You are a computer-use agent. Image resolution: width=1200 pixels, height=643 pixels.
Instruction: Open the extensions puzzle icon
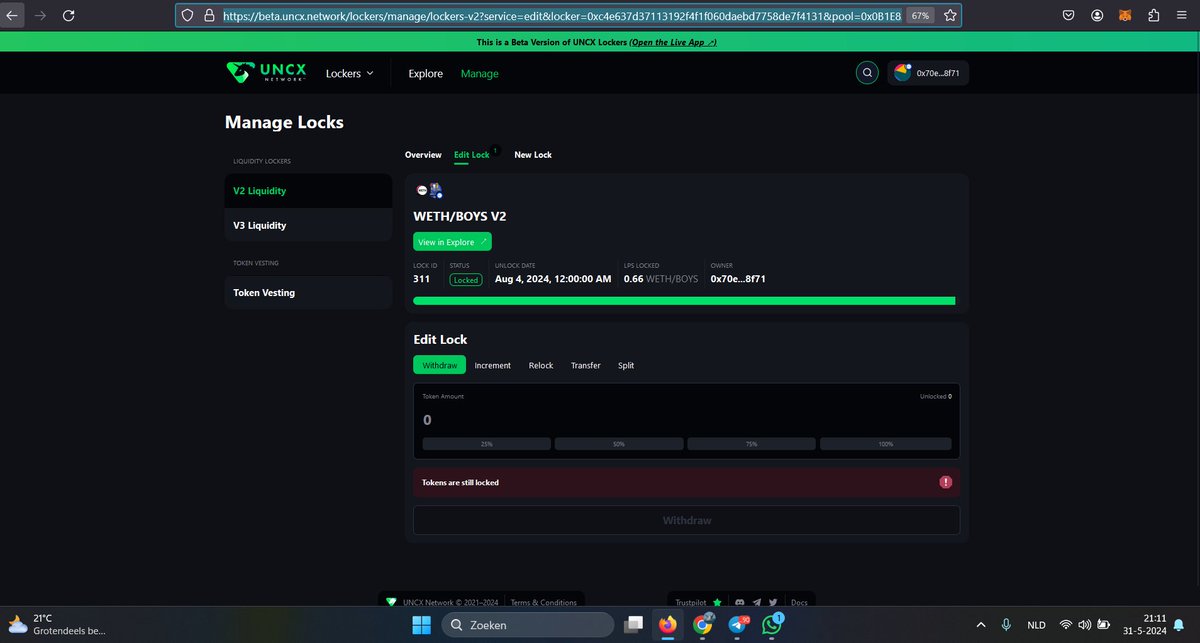[x=1155, y=16]
